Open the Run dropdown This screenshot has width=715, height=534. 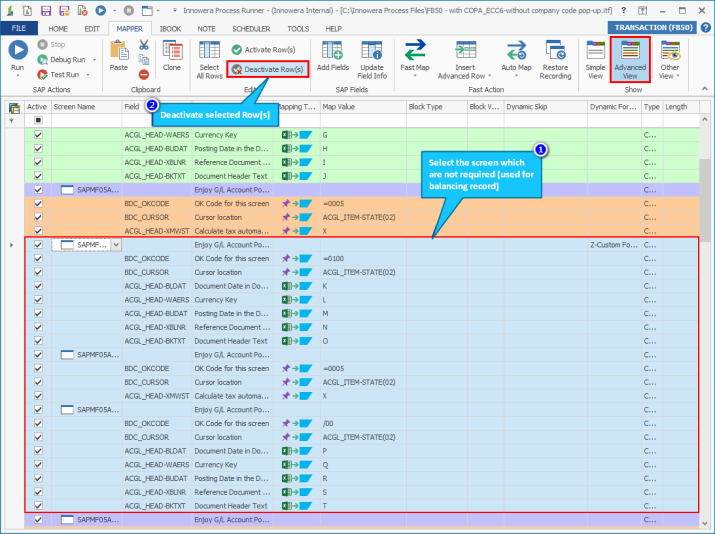(17, 76)
